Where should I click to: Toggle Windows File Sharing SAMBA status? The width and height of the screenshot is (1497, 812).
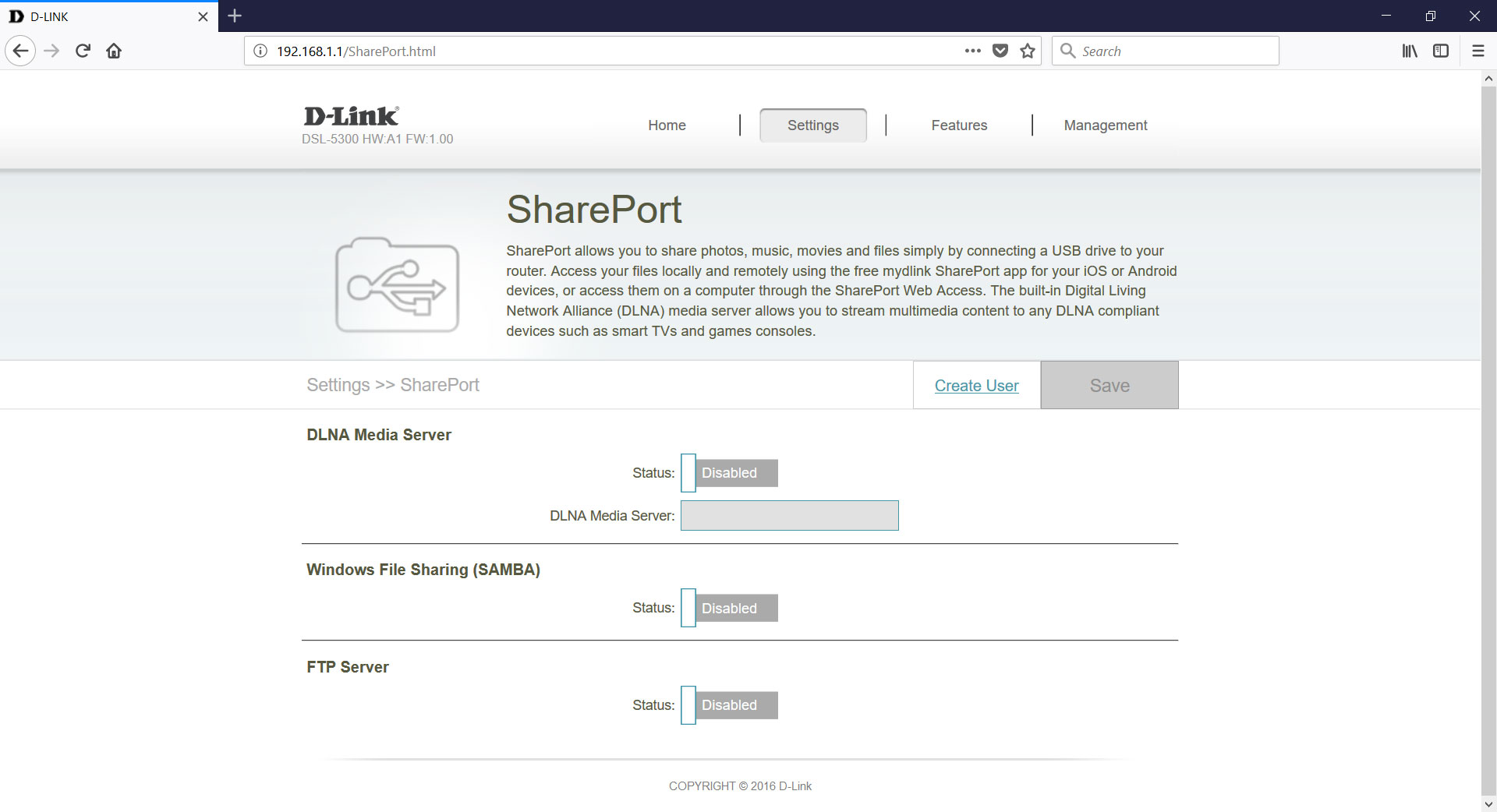tap(729, 608)
